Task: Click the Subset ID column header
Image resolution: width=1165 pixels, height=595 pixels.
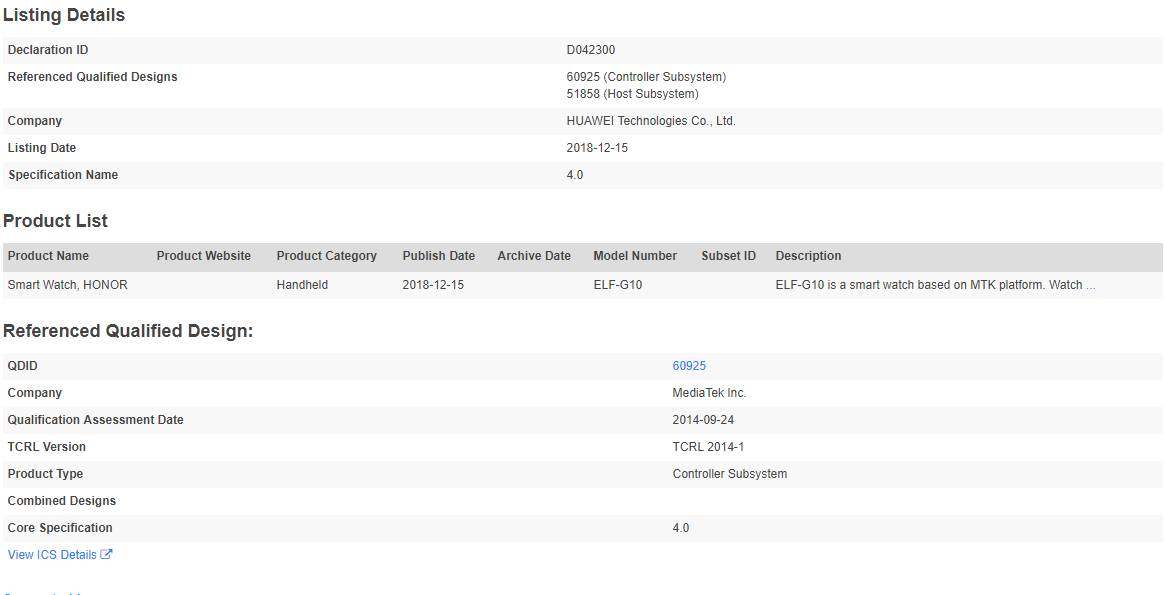Action: tap(728, 256)
